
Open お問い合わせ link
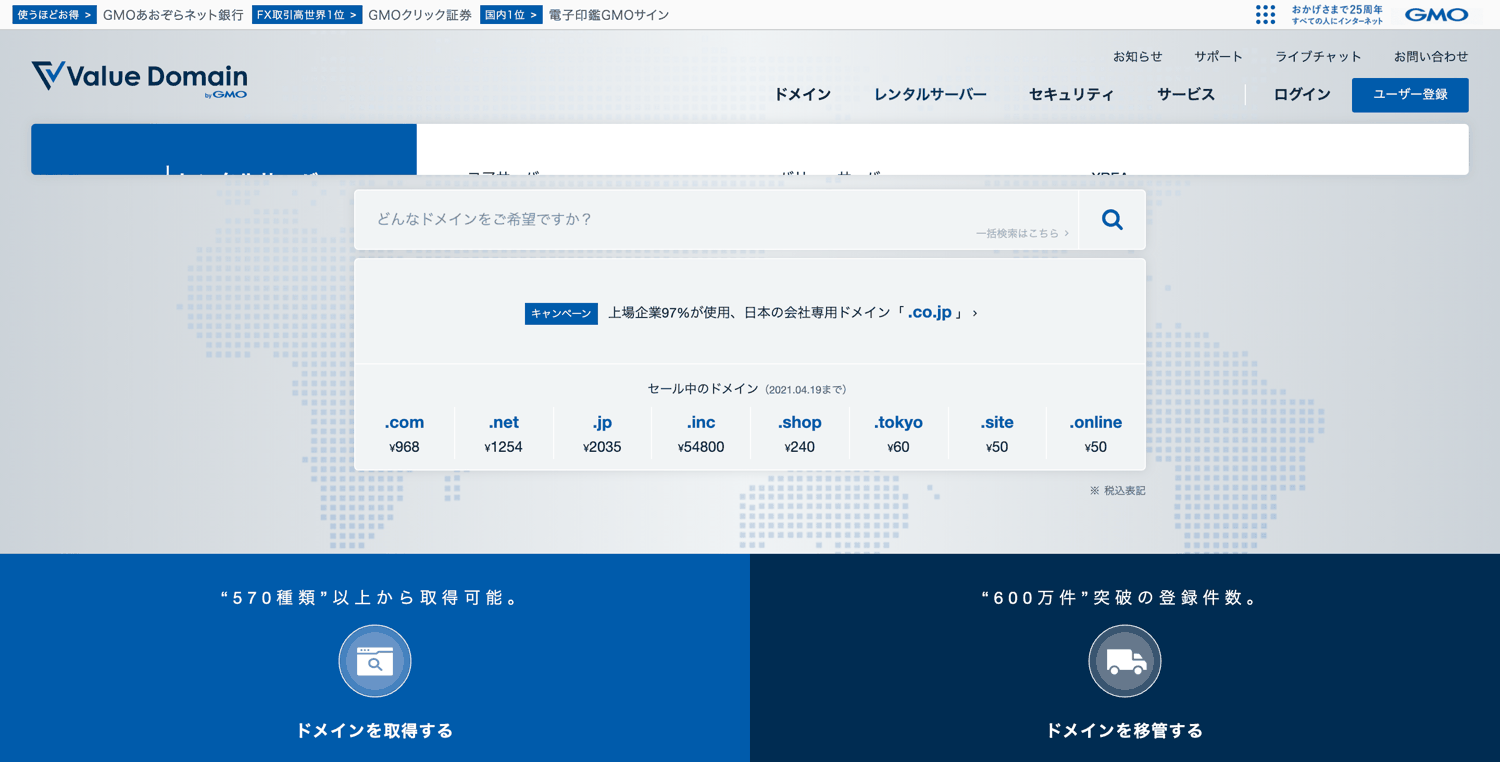pos(1431,57)
